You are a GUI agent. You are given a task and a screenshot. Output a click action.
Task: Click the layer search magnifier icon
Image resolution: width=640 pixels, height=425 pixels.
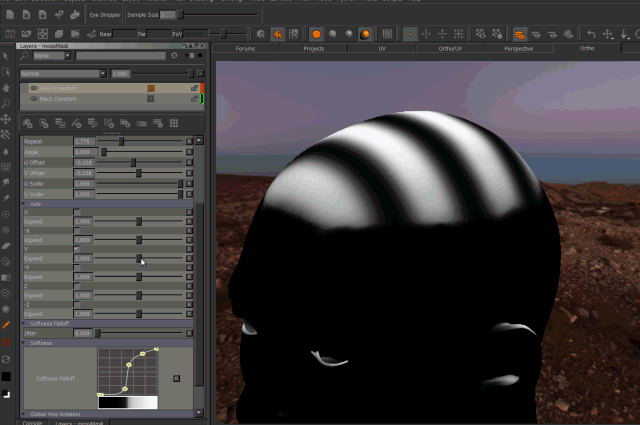pyautogui.click(x=24, y=57)
